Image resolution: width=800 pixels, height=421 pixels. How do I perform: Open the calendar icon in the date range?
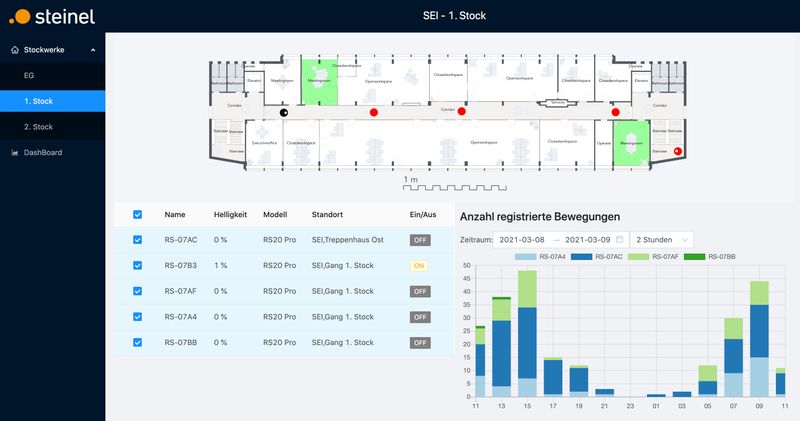pyautogui.click(x=619, y=240)
